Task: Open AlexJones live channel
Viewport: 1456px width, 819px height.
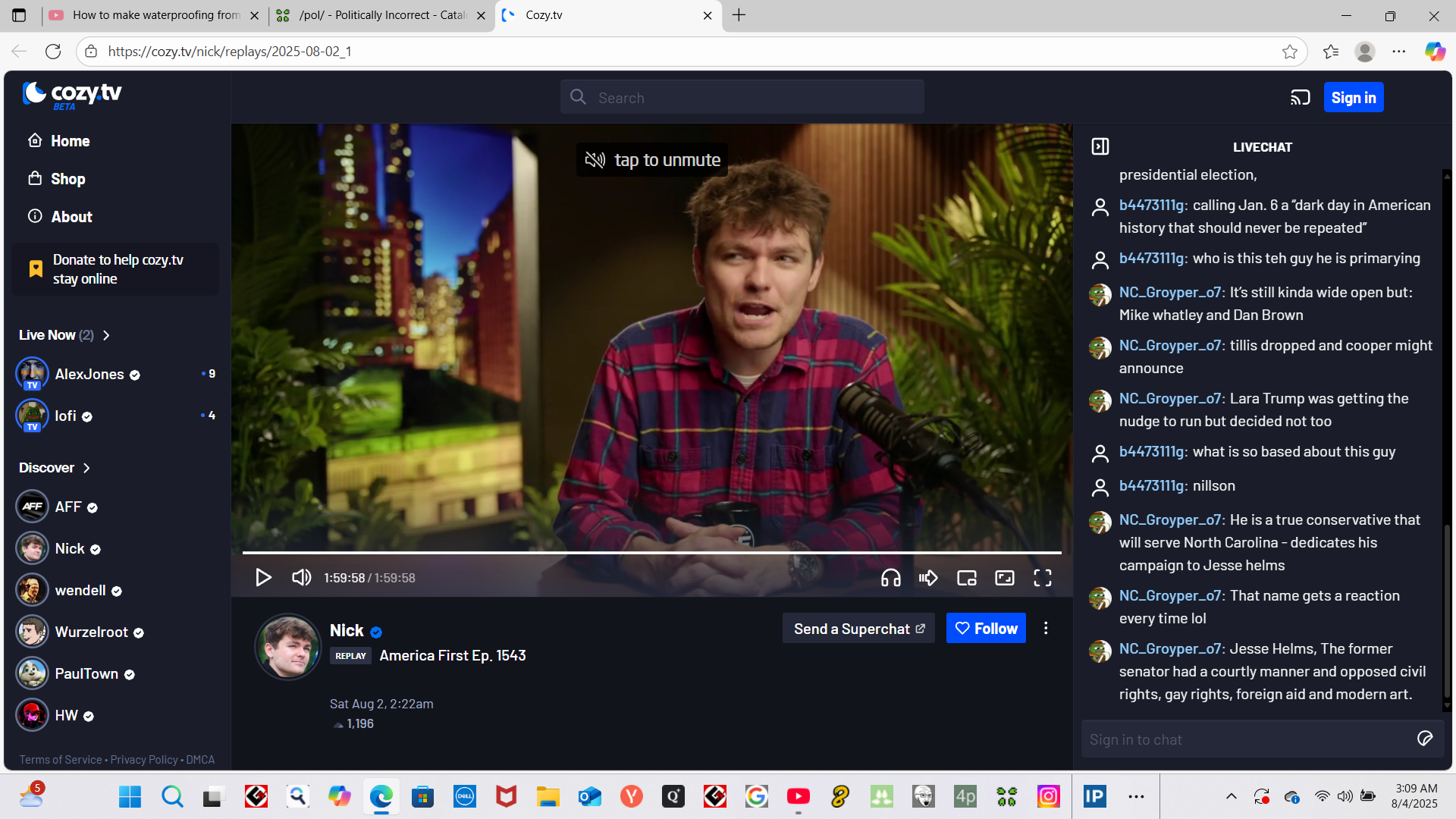Action: point(115,375)
